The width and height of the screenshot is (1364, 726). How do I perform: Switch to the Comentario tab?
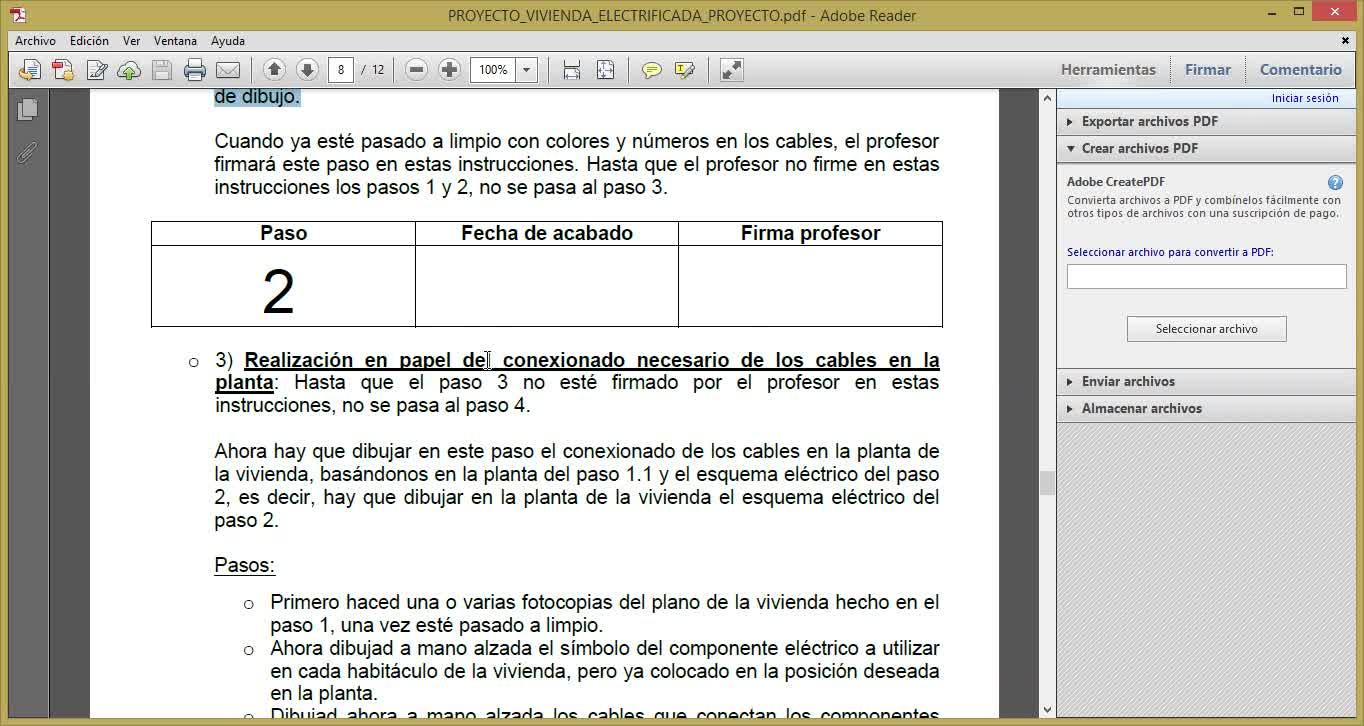[1300, 70]
